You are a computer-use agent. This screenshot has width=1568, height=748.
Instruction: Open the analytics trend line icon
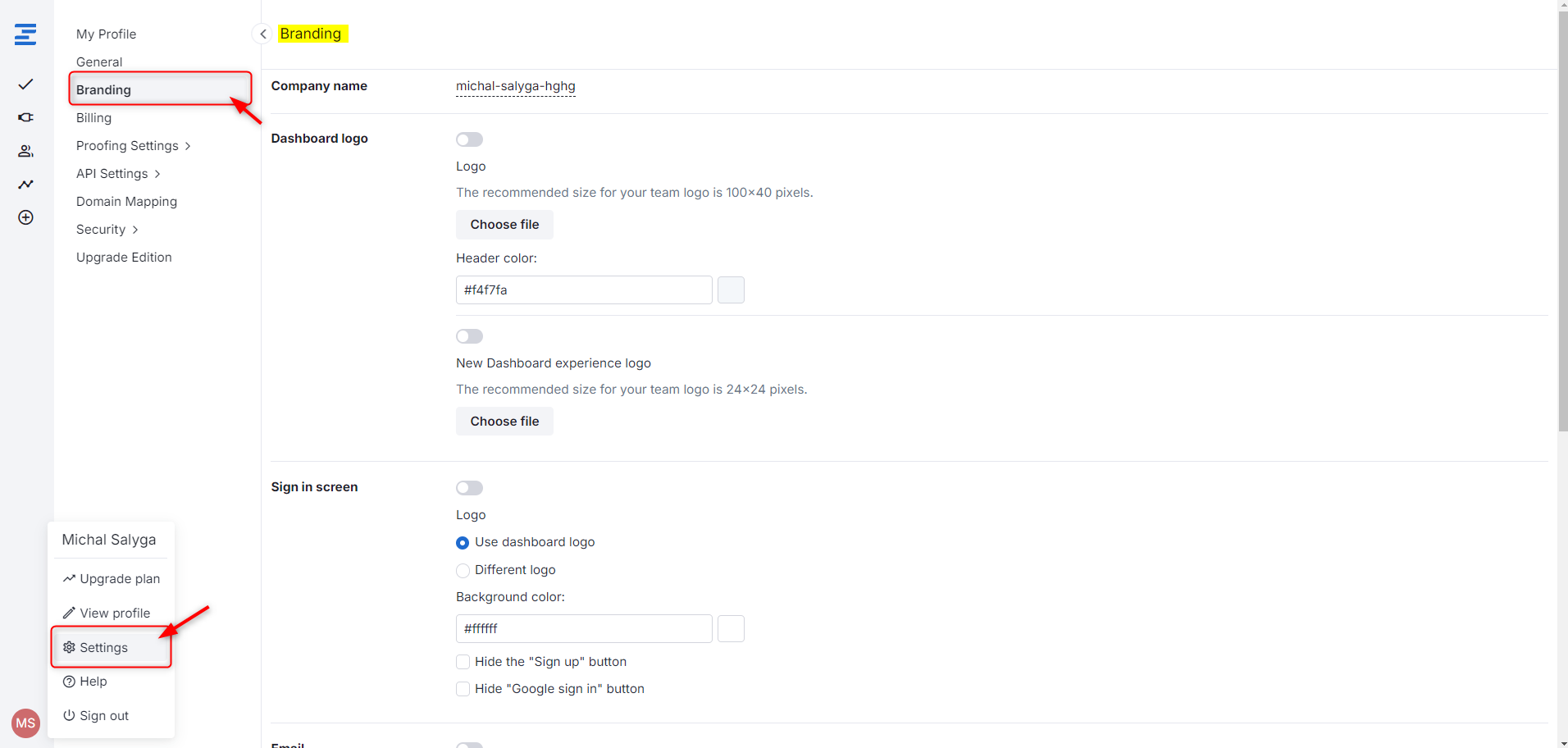pyautogui.click(x=25, y=184)
